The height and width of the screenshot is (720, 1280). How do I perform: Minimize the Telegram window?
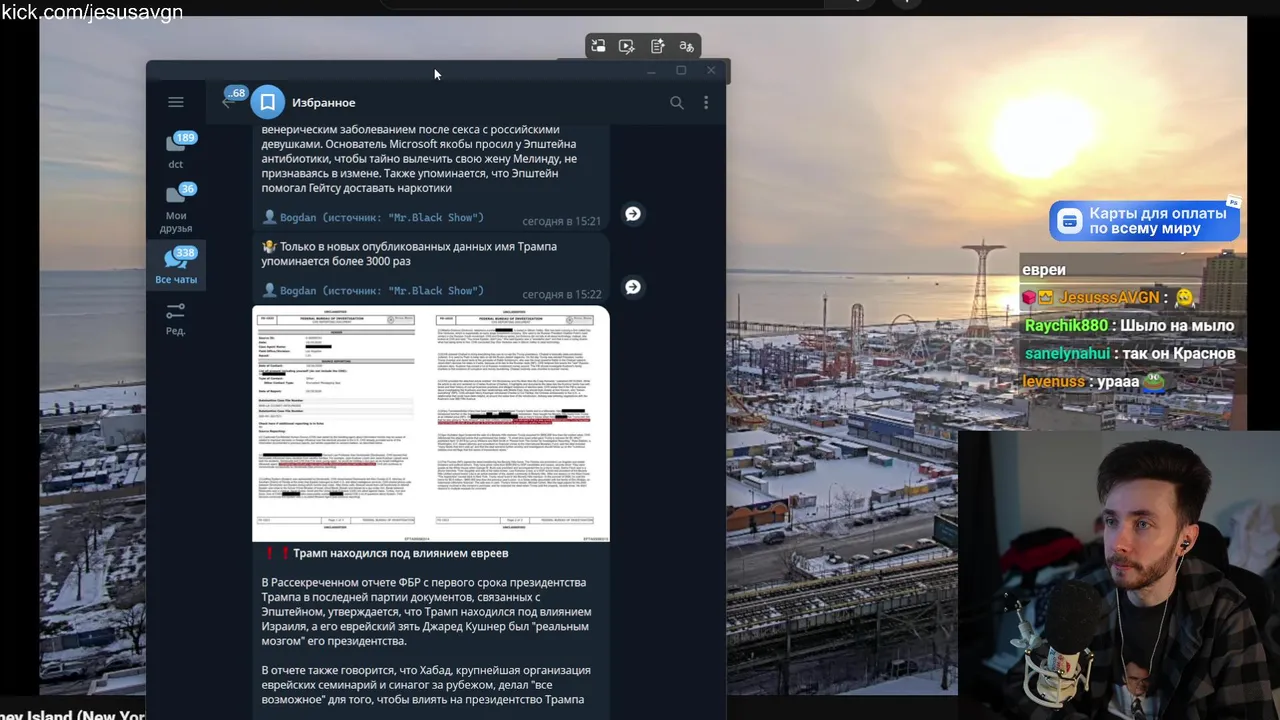651,71
